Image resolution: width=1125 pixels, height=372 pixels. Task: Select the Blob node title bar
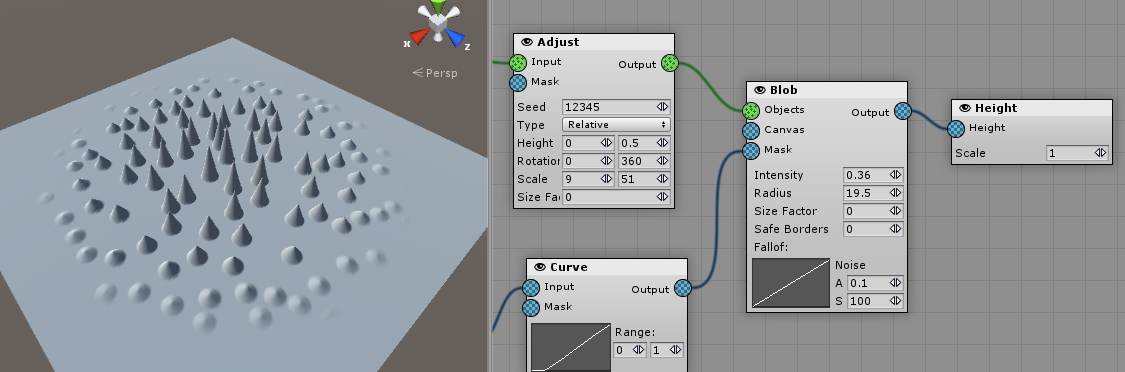coord(827,90)
